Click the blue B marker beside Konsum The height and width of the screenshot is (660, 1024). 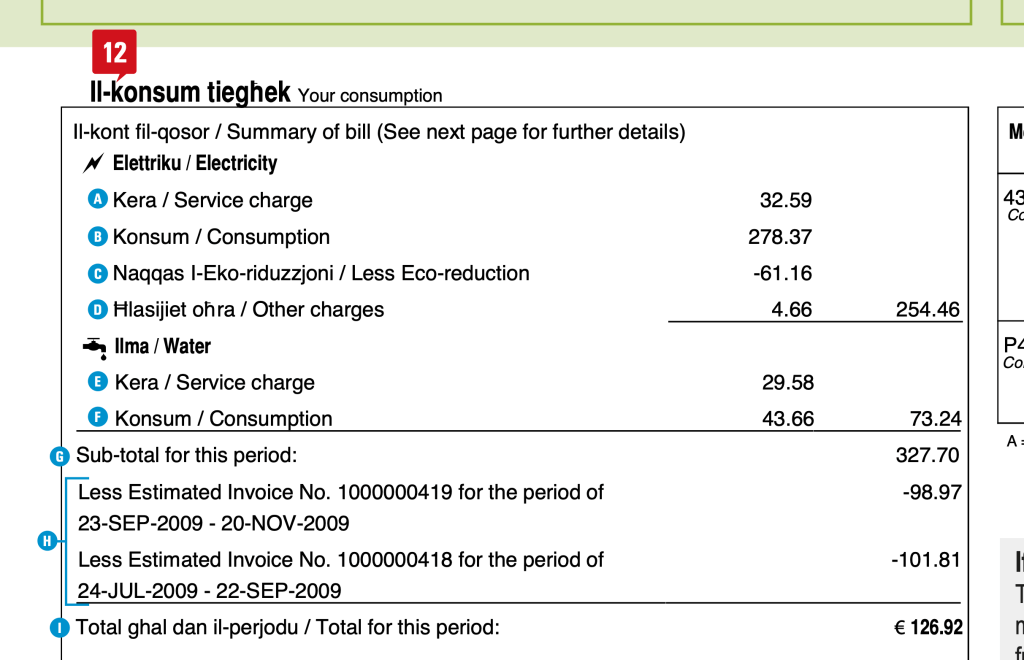tap(98, 236)
